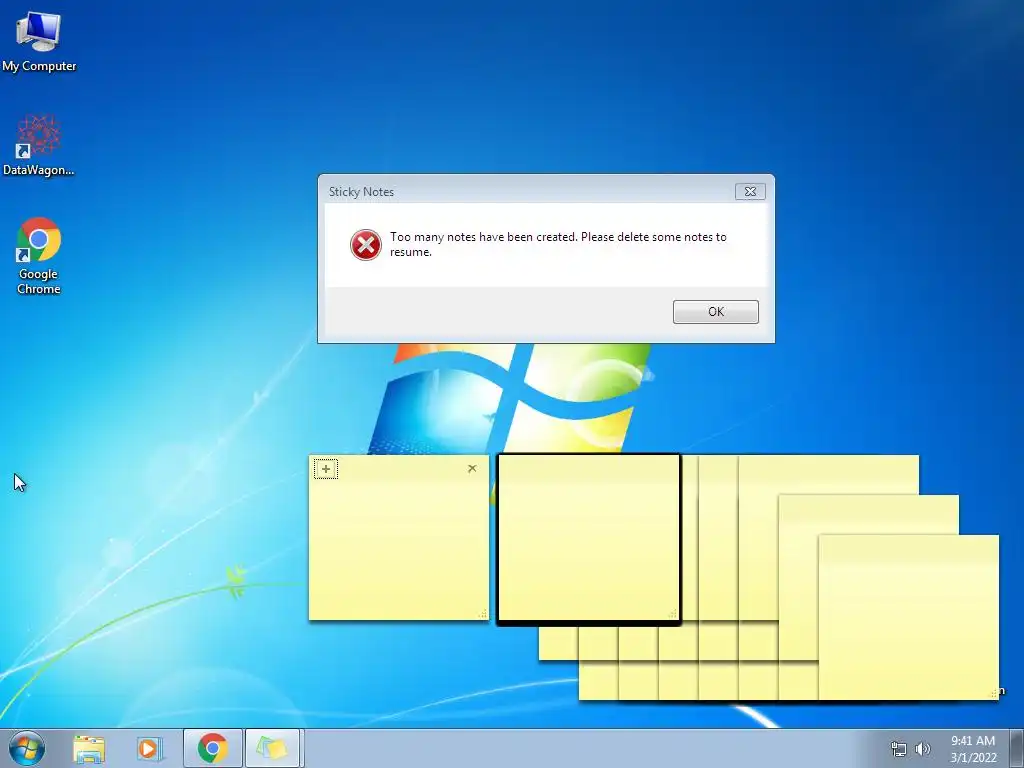Open Windows Media Player from the taskbar

click(x=149, y=748)
